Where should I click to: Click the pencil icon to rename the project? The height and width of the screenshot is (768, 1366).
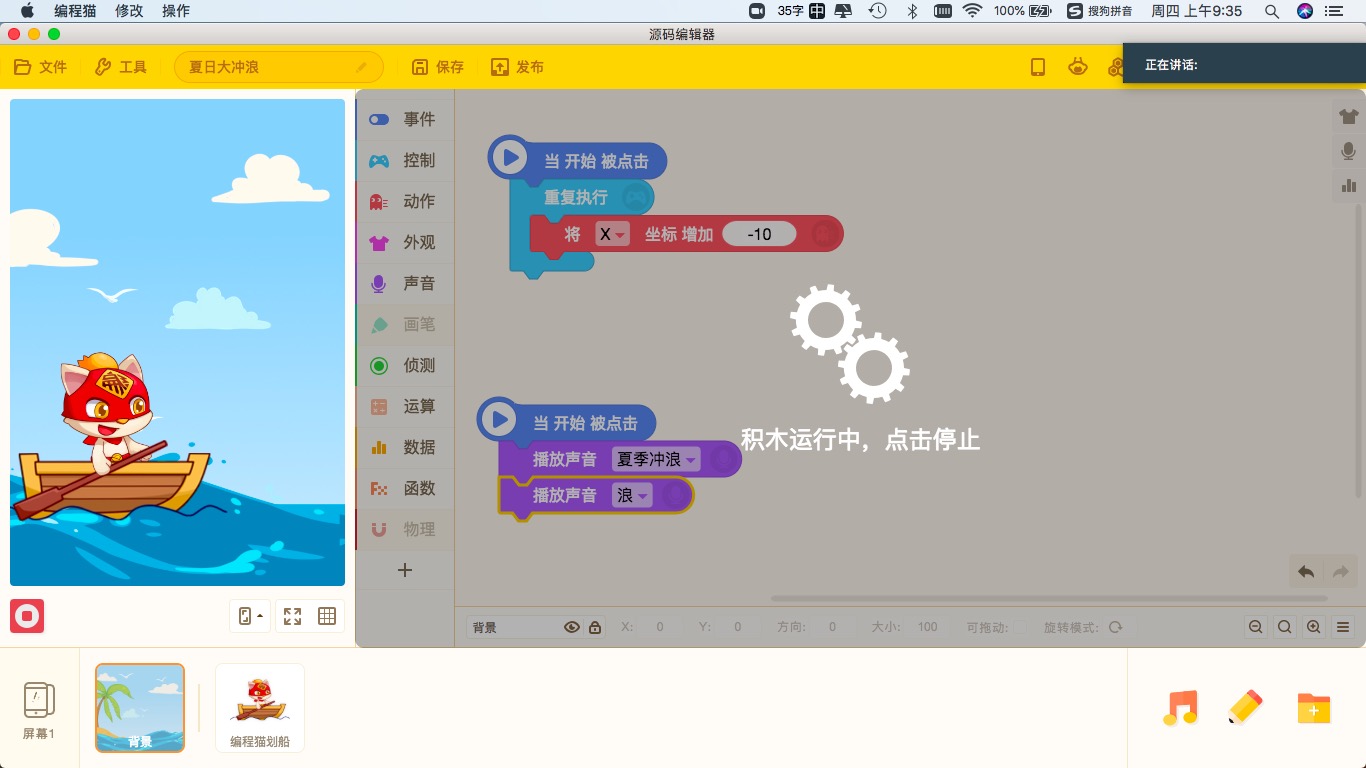point(362,67)
